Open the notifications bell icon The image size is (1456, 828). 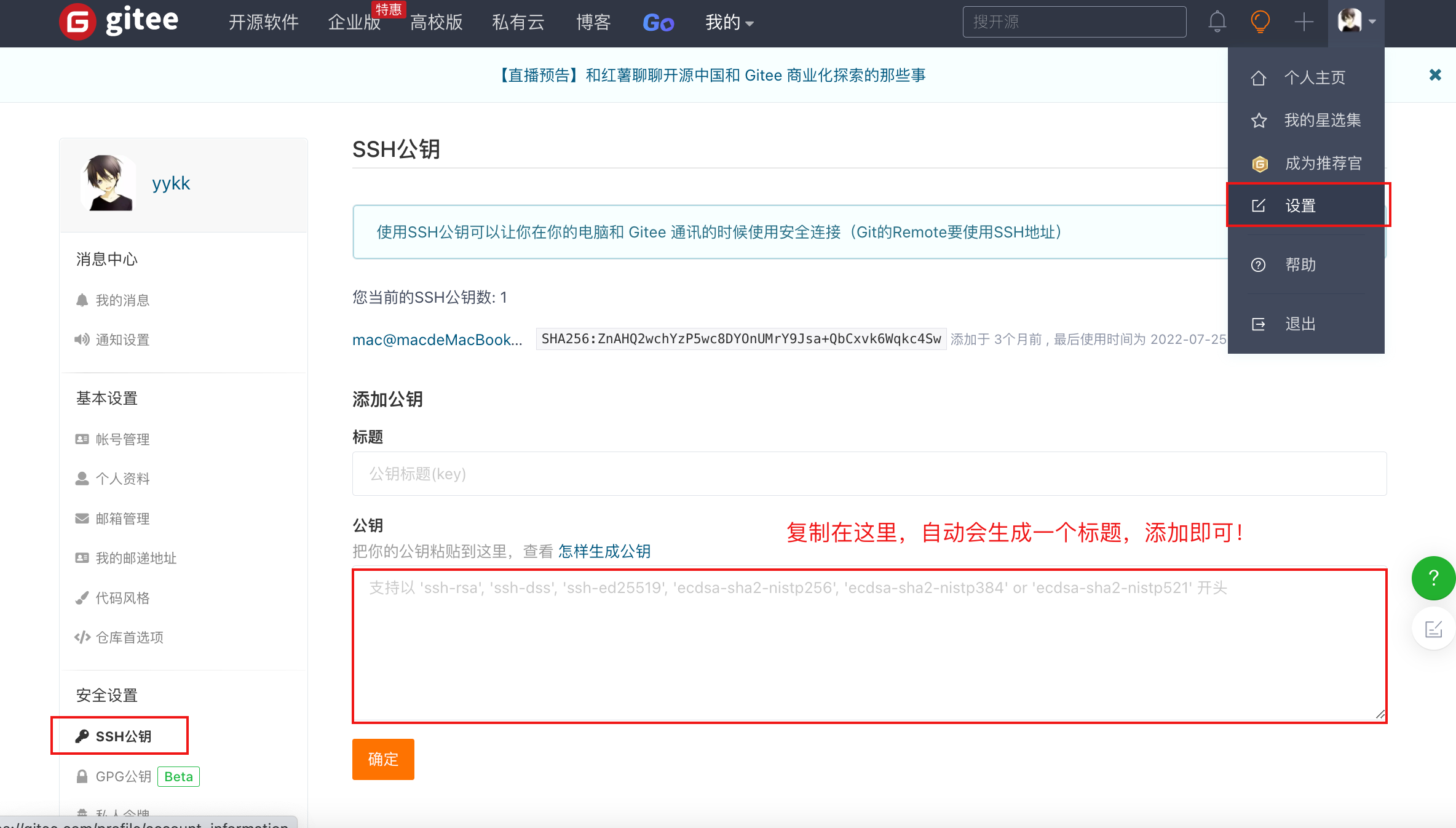point(1217,22)
